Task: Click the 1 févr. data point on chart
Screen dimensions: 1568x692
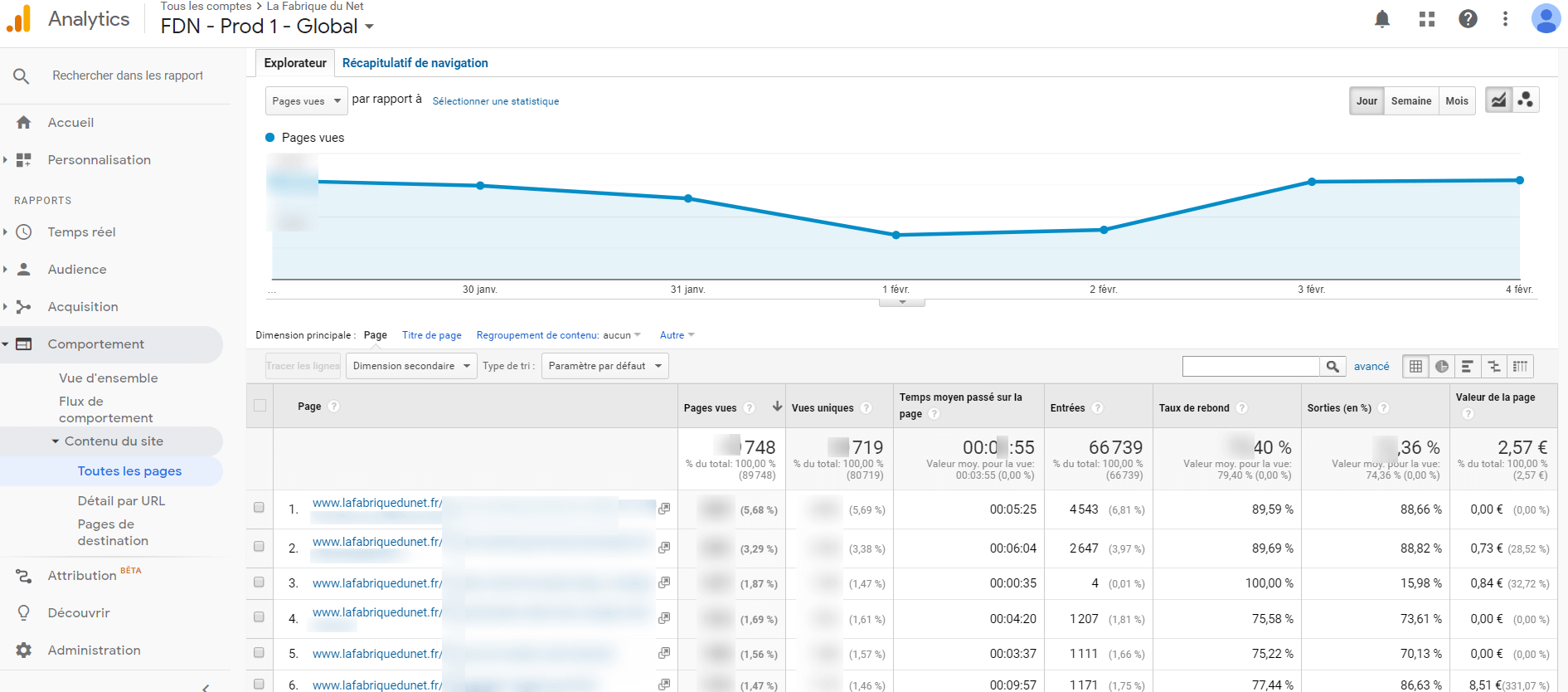Action: tap(896, 235)
